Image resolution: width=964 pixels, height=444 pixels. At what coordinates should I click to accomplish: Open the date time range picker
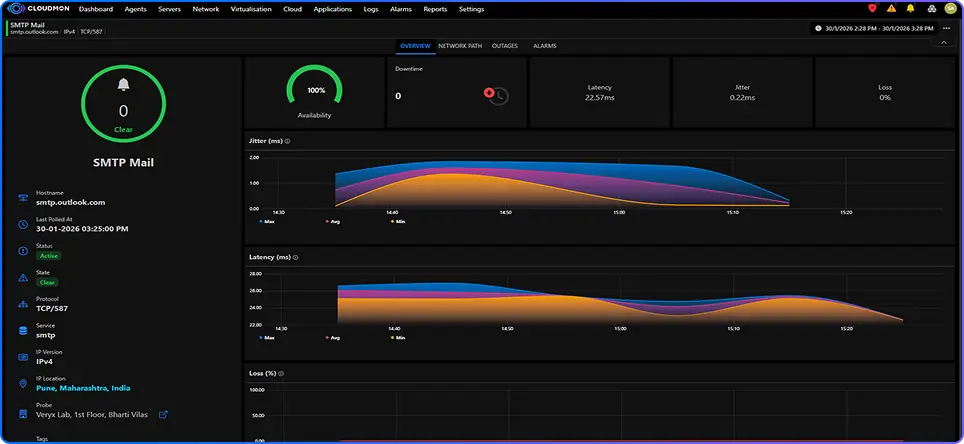(873, 28)
